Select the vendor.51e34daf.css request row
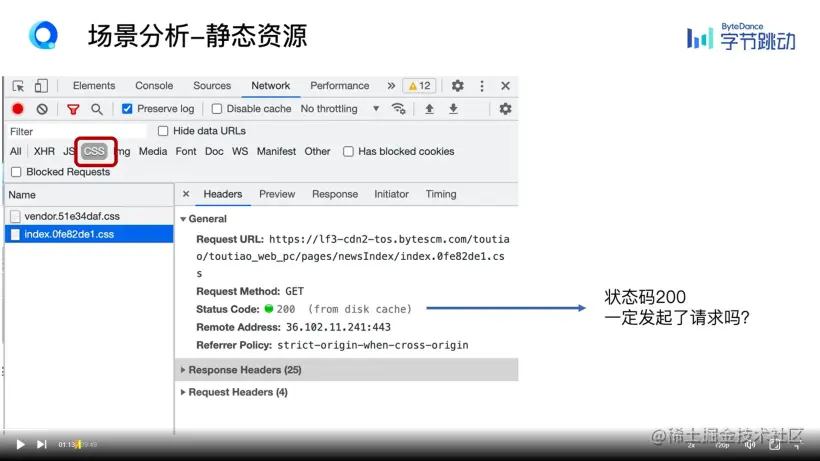 (89, 216)
